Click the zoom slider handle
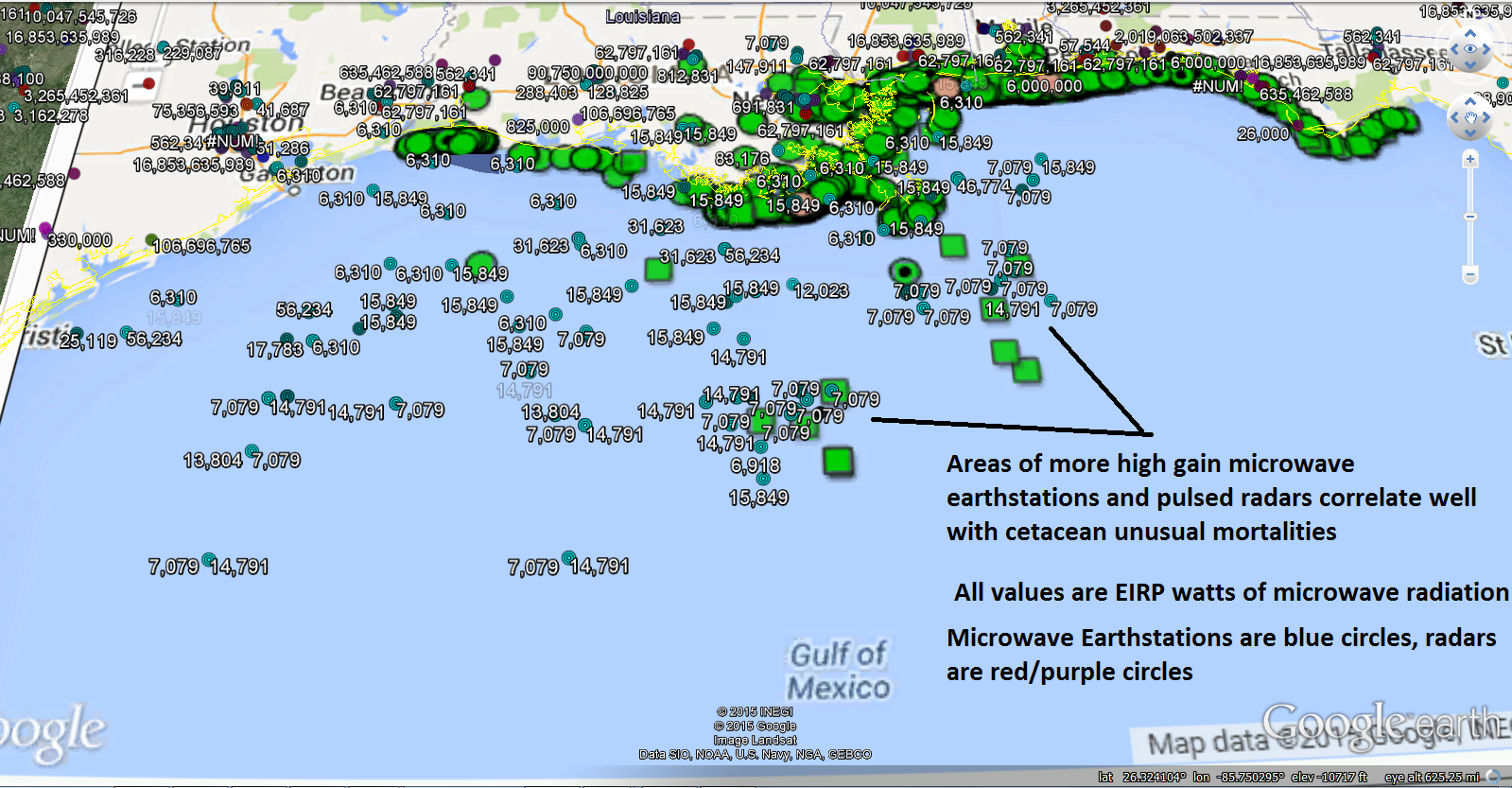This screenshot has height=788, width=1512. [1470, 217]
